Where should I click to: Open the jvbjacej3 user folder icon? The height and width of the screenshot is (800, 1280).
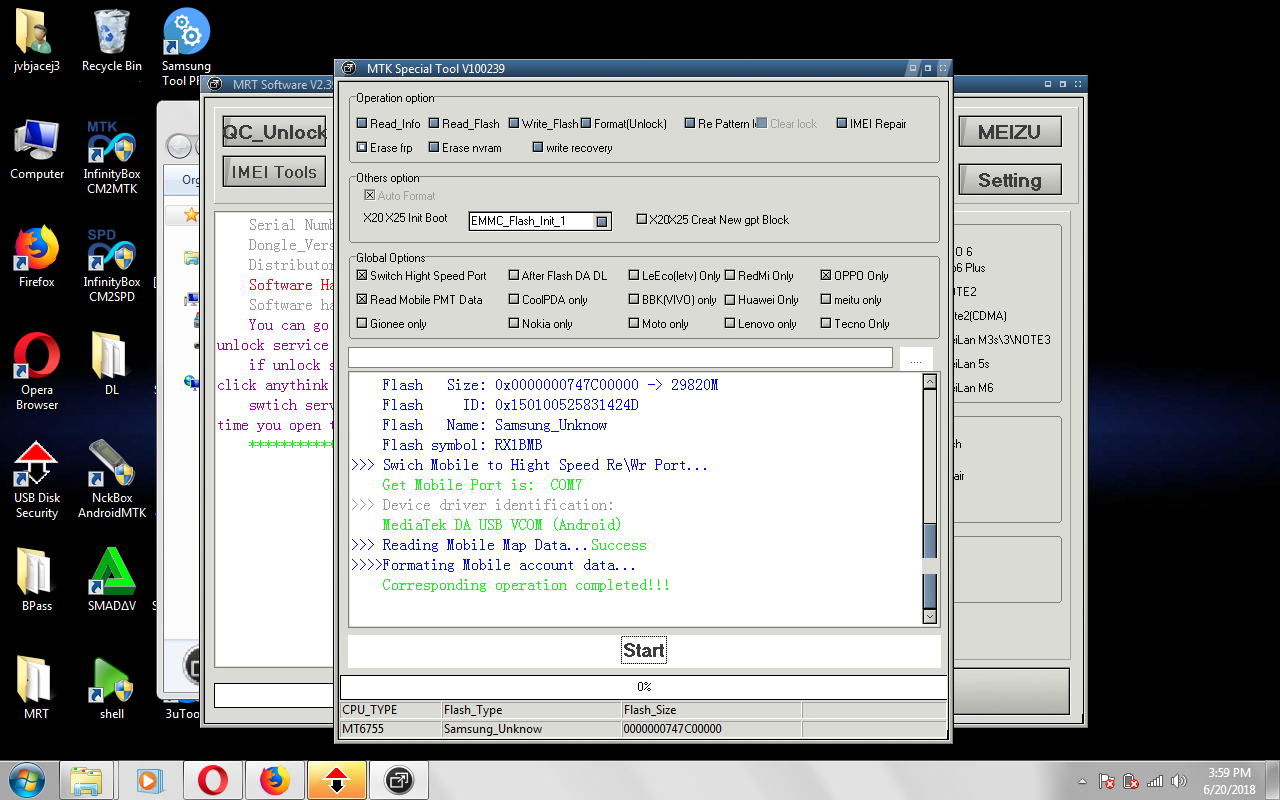coord(37,40)
